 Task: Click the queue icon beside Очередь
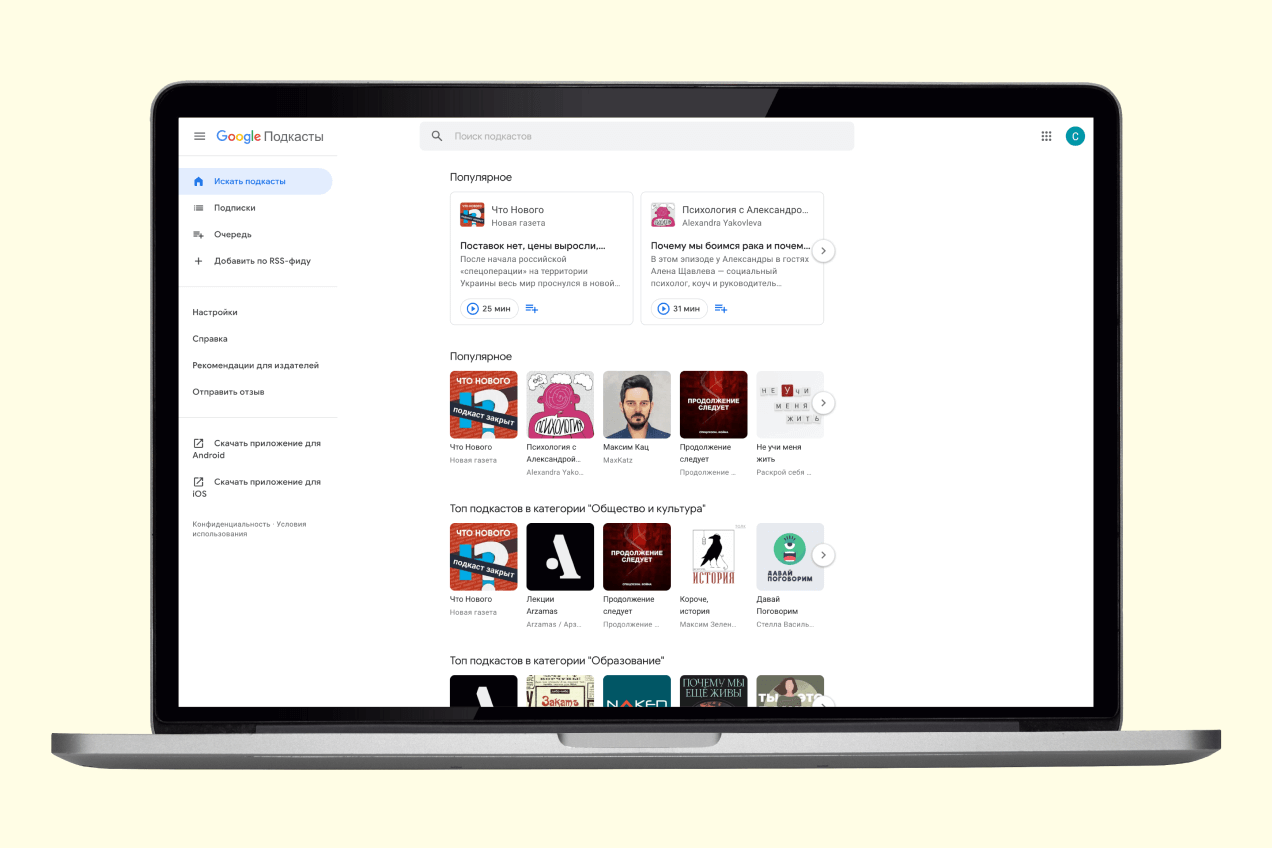coord(198,234)
